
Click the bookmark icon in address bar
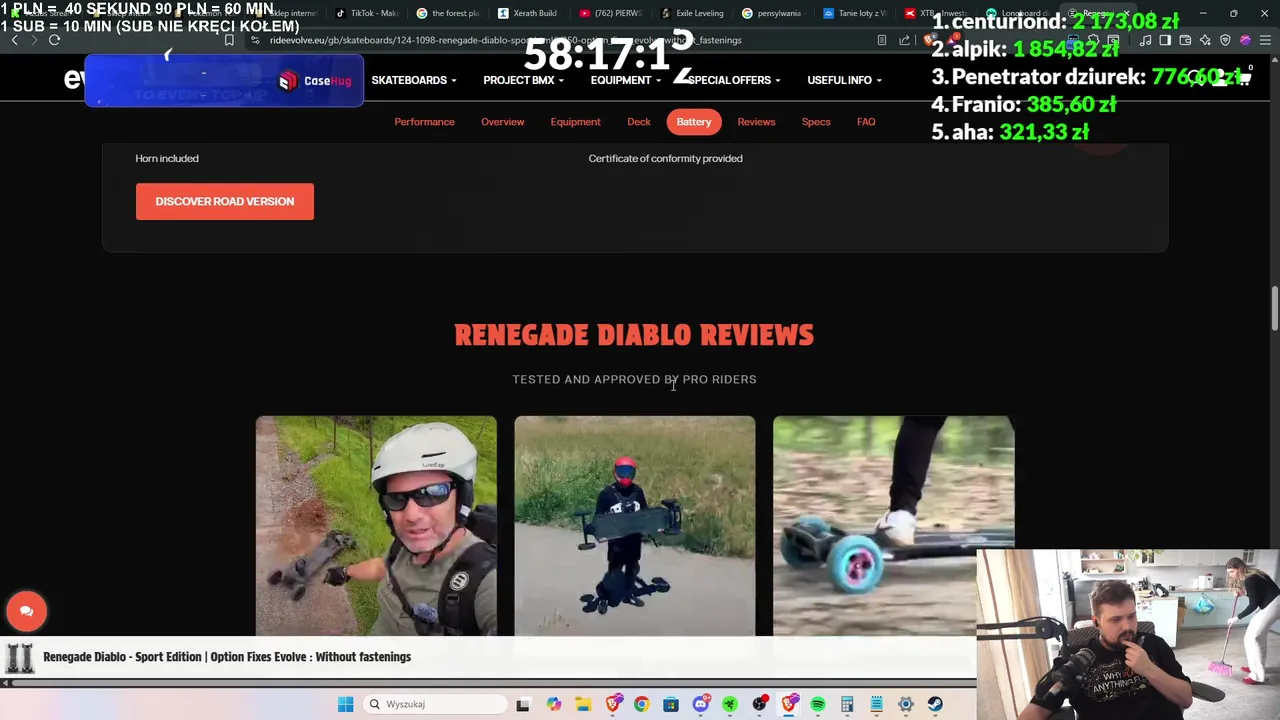coord(229,40)
